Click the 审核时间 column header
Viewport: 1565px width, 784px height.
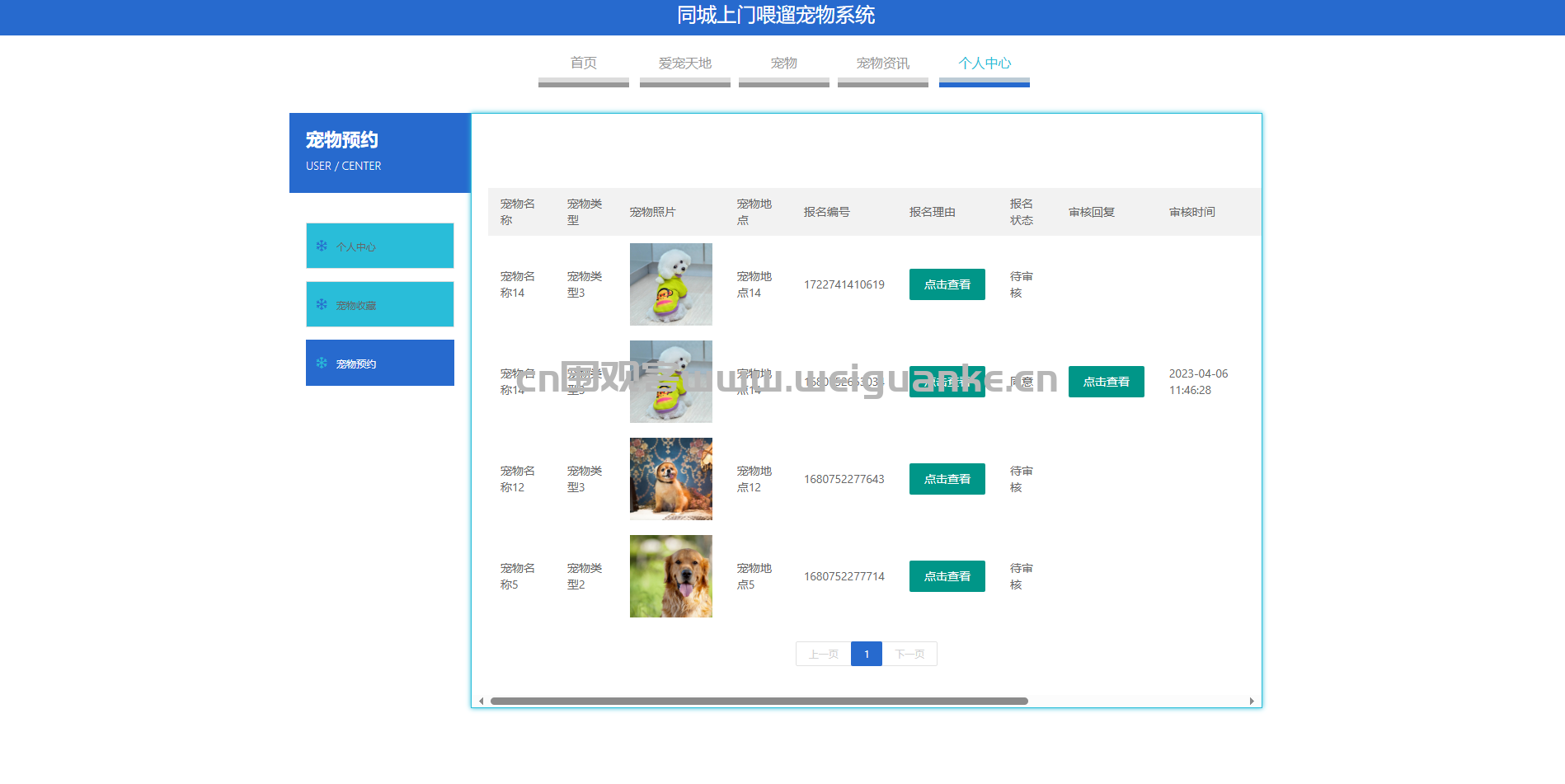coord(1191,212)
